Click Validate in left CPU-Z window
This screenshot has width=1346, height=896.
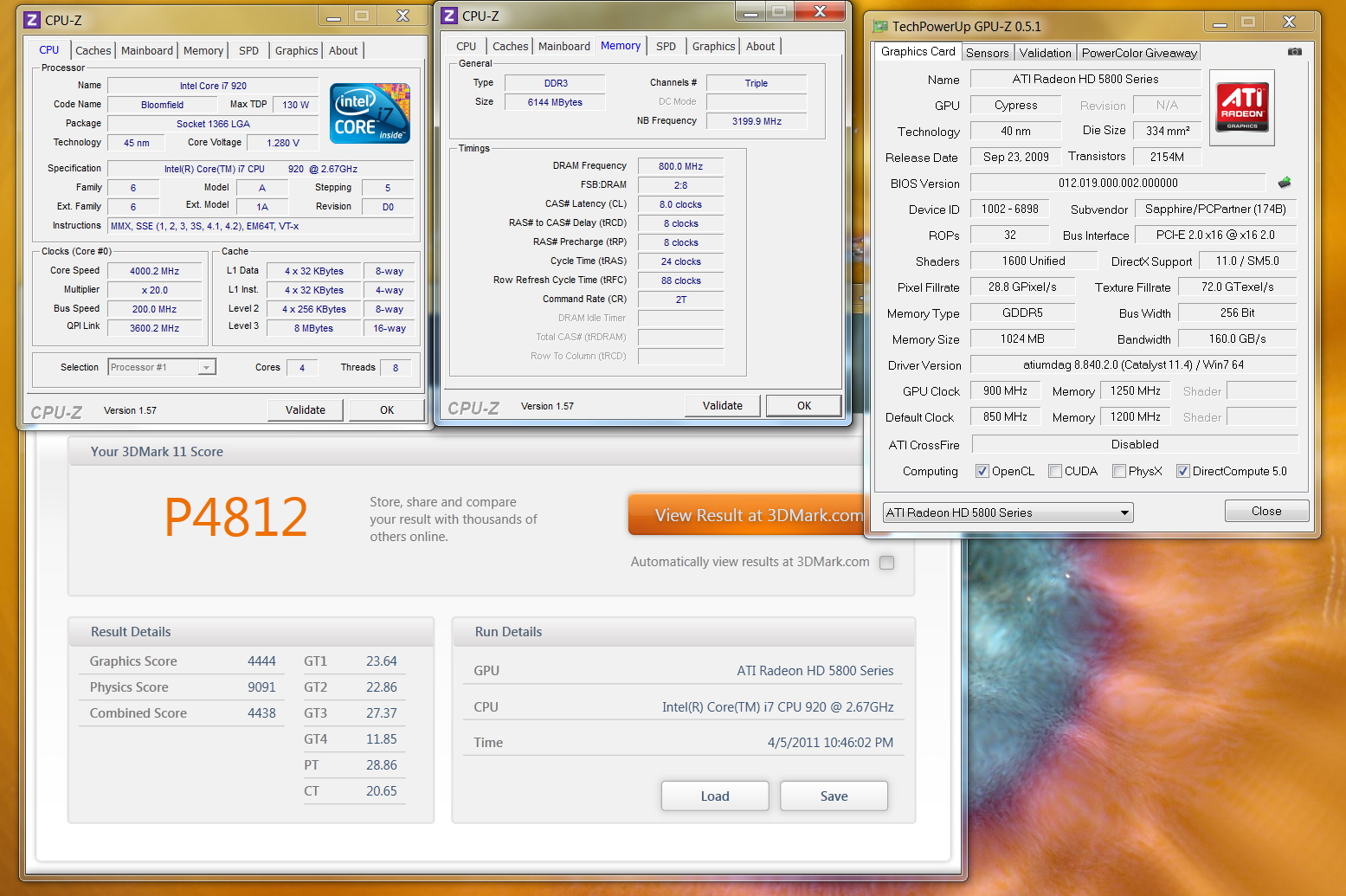[306, 410]
